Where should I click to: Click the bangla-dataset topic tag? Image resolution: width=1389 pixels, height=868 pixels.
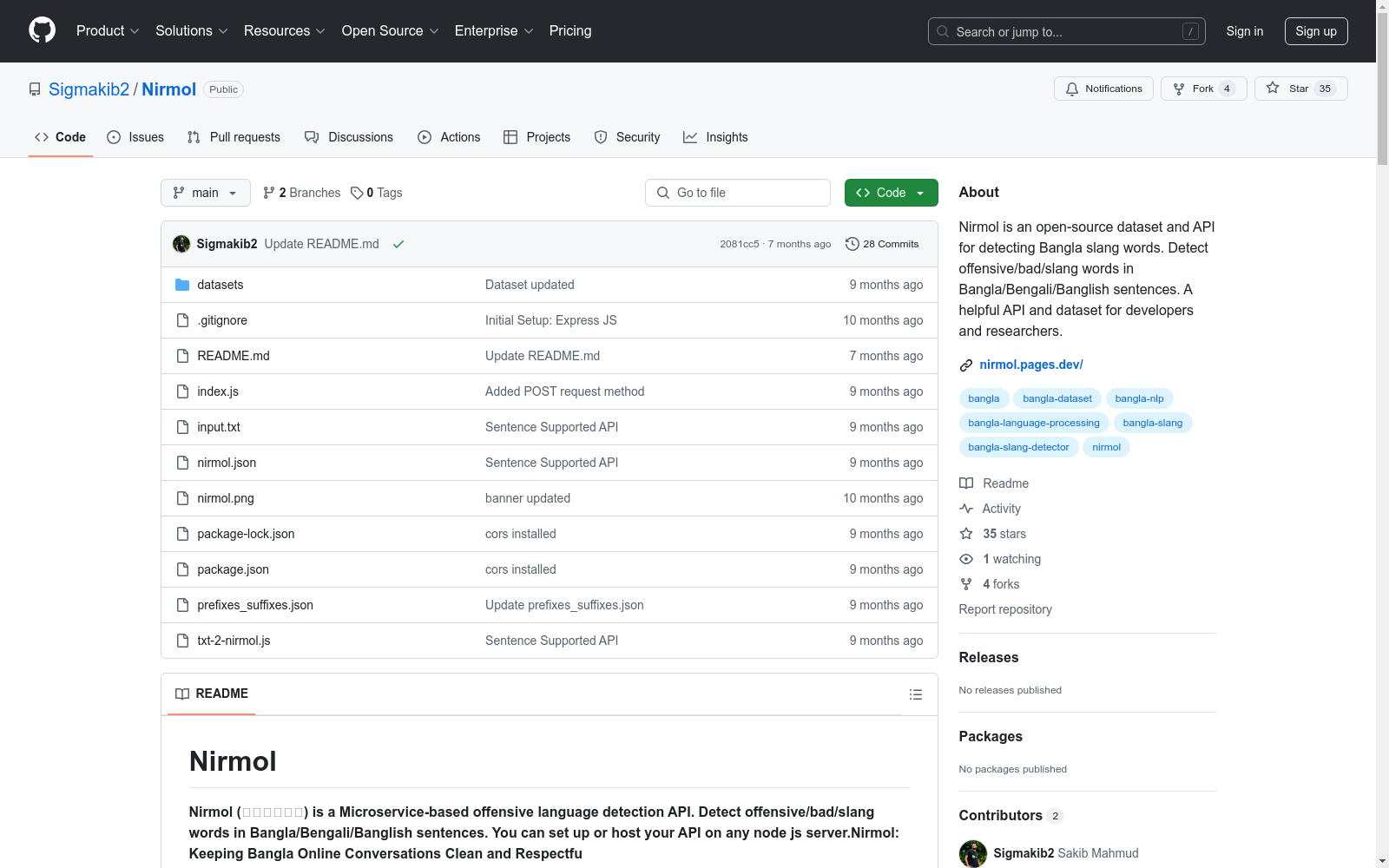(1057, 398)
